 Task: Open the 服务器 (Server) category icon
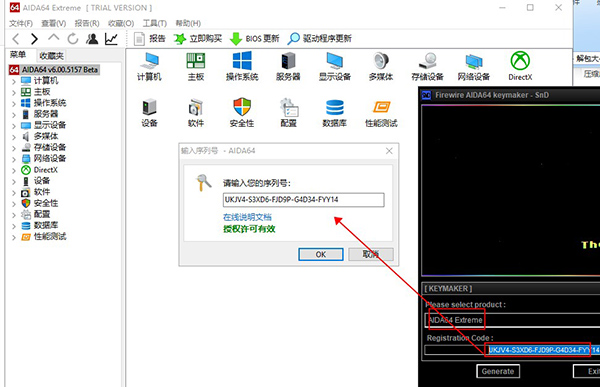[288, 67]
